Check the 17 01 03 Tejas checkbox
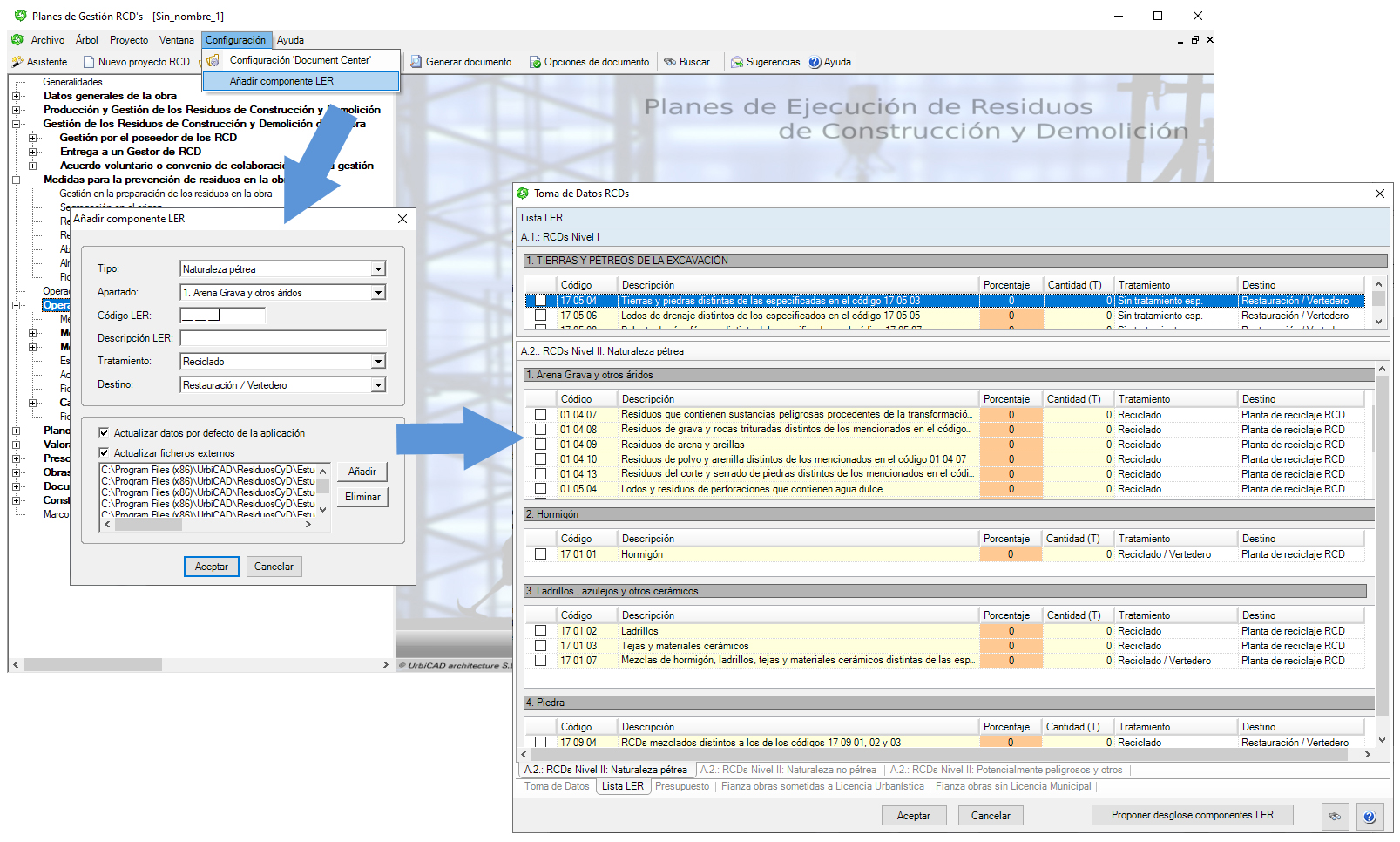 click(x=541, y=646)
